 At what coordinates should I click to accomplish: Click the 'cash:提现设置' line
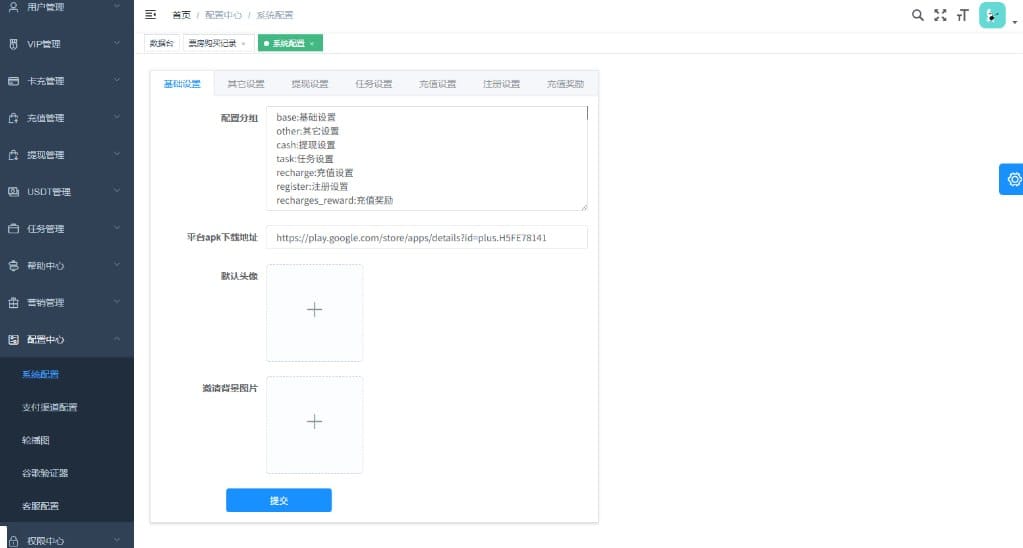(305, 145)
